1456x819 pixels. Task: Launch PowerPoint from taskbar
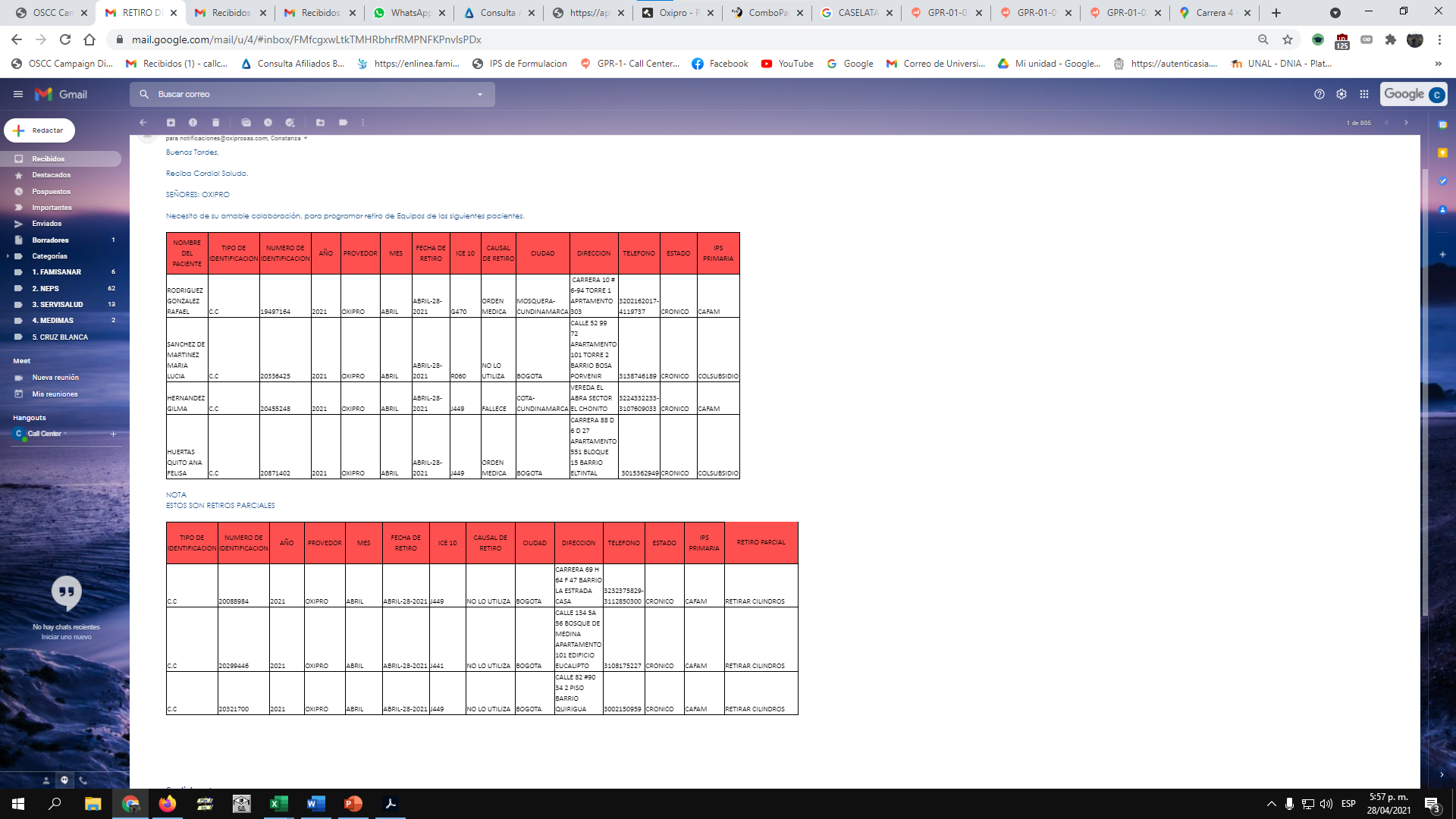[353, 804]
